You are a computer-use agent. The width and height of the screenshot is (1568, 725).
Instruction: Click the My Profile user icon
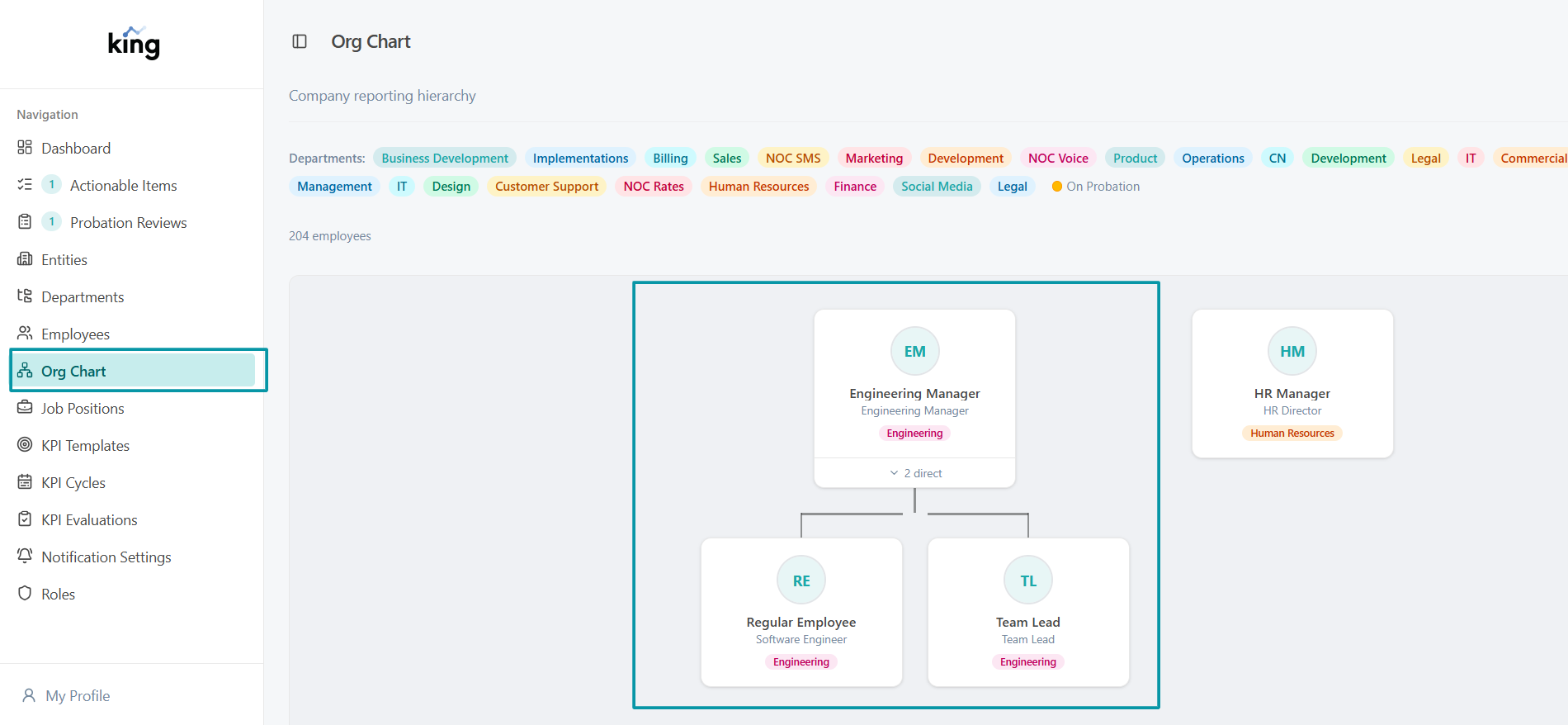[x=29, y=695]
